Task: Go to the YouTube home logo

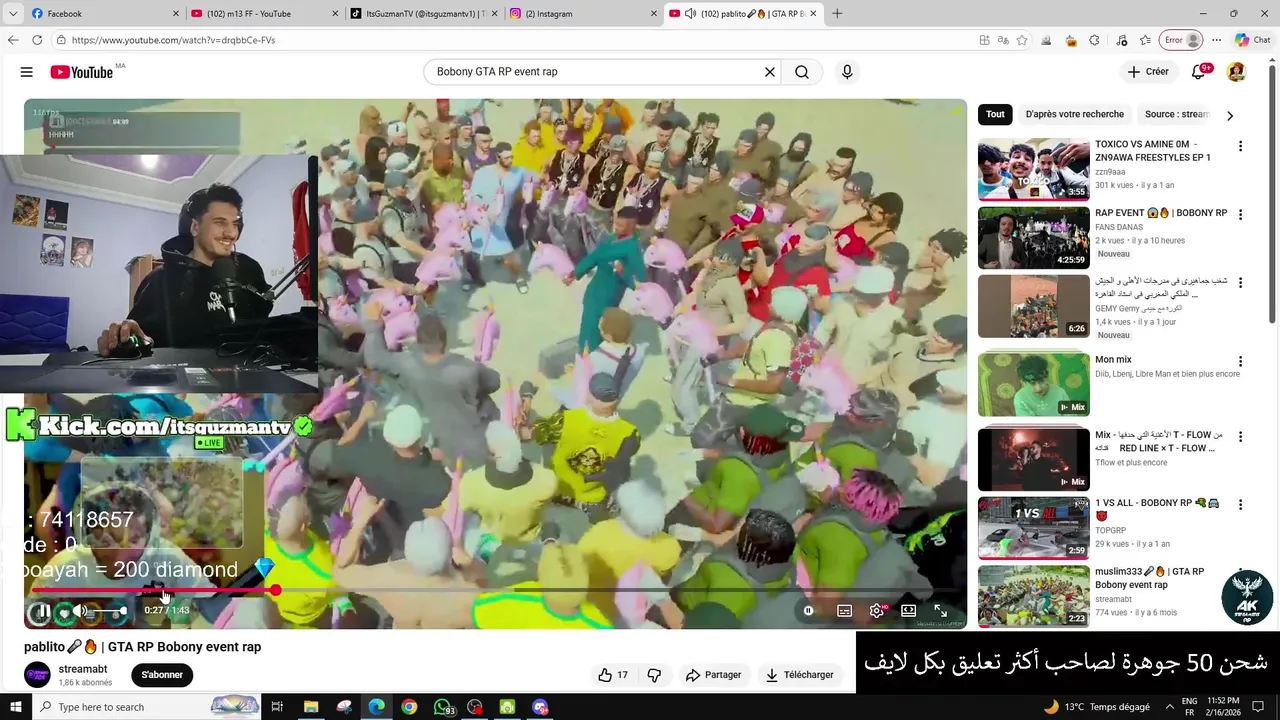Action: (81, 72)
